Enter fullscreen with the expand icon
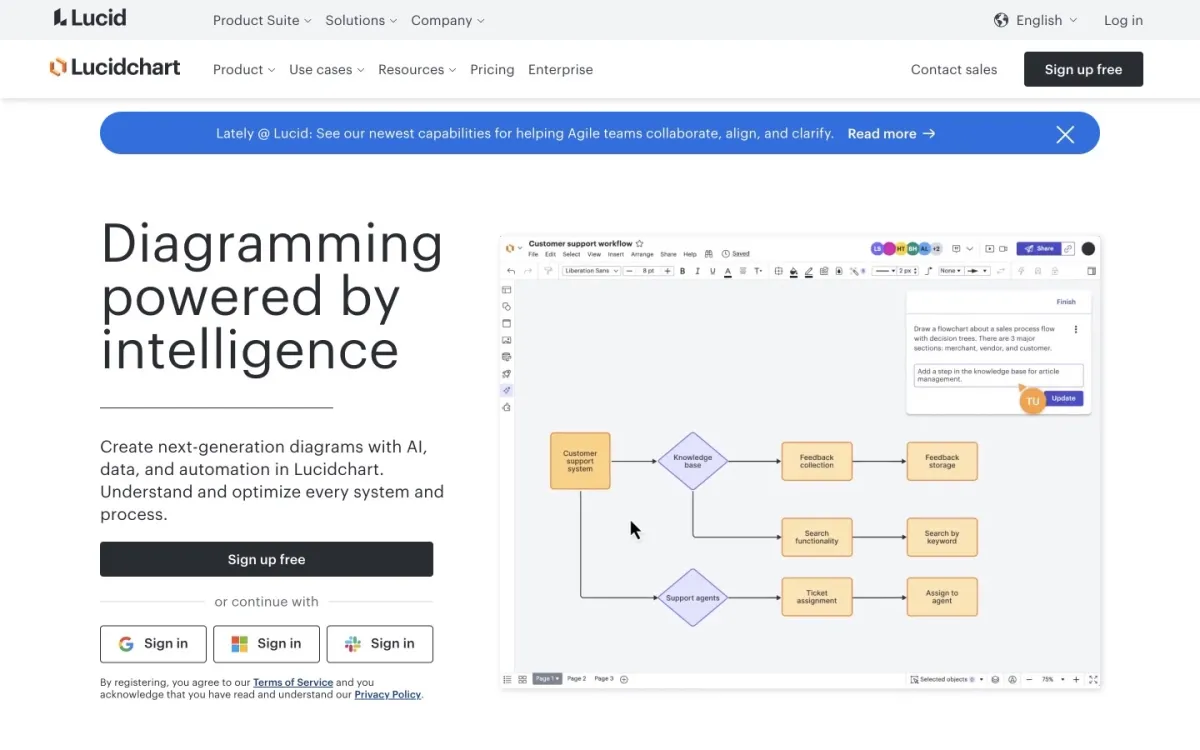Image resolution: width=1200 pixels, height=750 pixels. coord(1092,679)
